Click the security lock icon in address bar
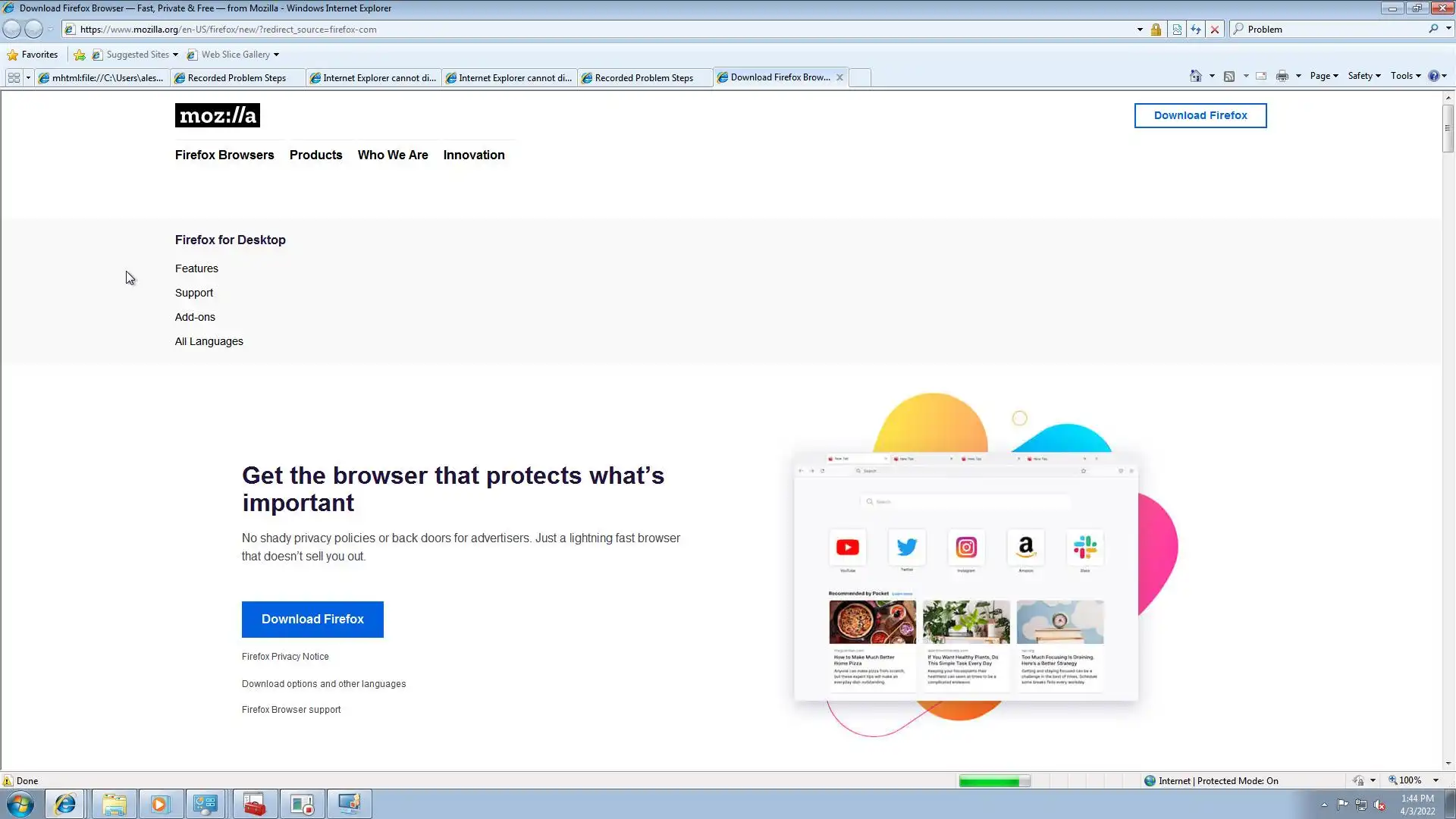The width and height of the screenshot is (1456, 819). pos(1156,30)
